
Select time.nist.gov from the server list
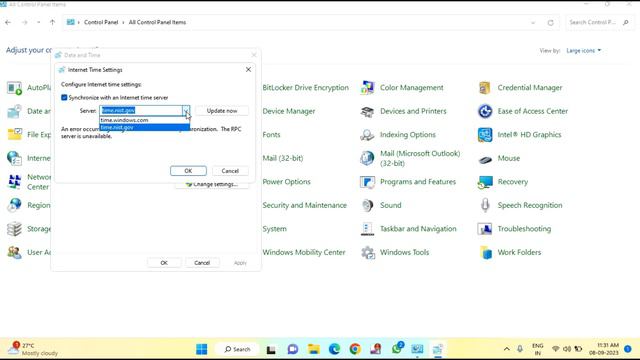pos(144,127)
